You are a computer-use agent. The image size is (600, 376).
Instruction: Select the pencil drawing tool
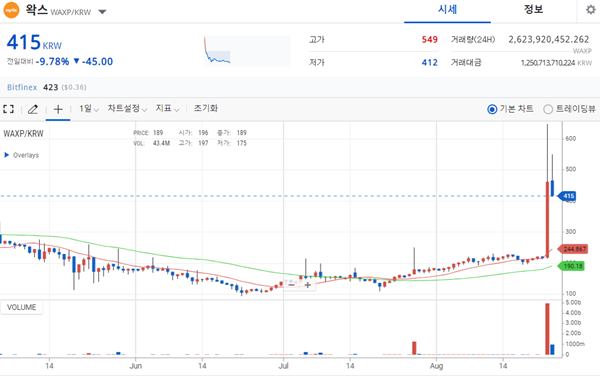(x=33, y=109)
